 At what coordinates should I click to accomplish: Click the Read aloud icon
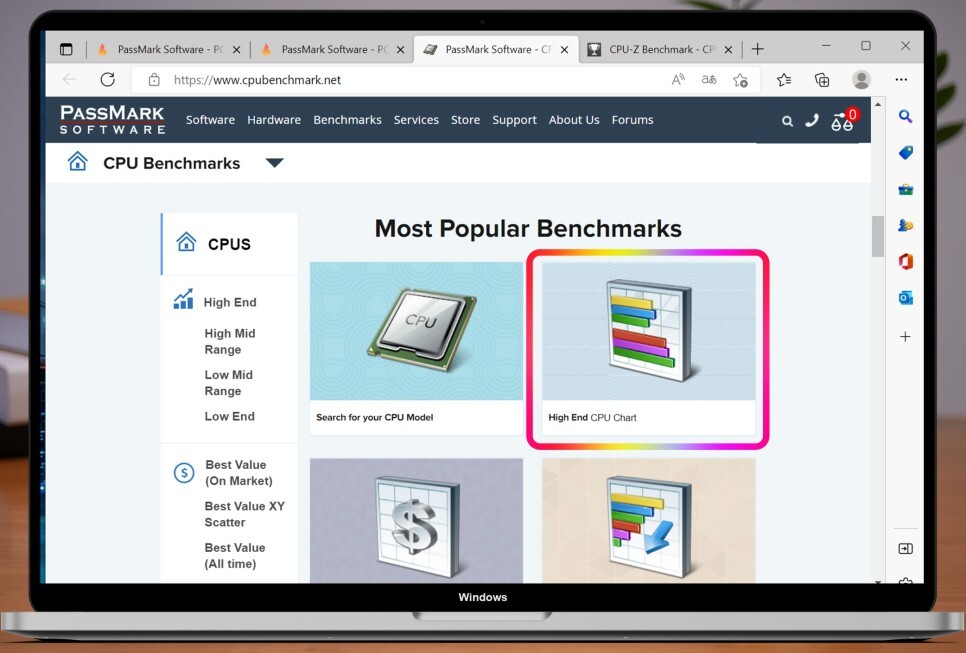[x=678, y=79]
